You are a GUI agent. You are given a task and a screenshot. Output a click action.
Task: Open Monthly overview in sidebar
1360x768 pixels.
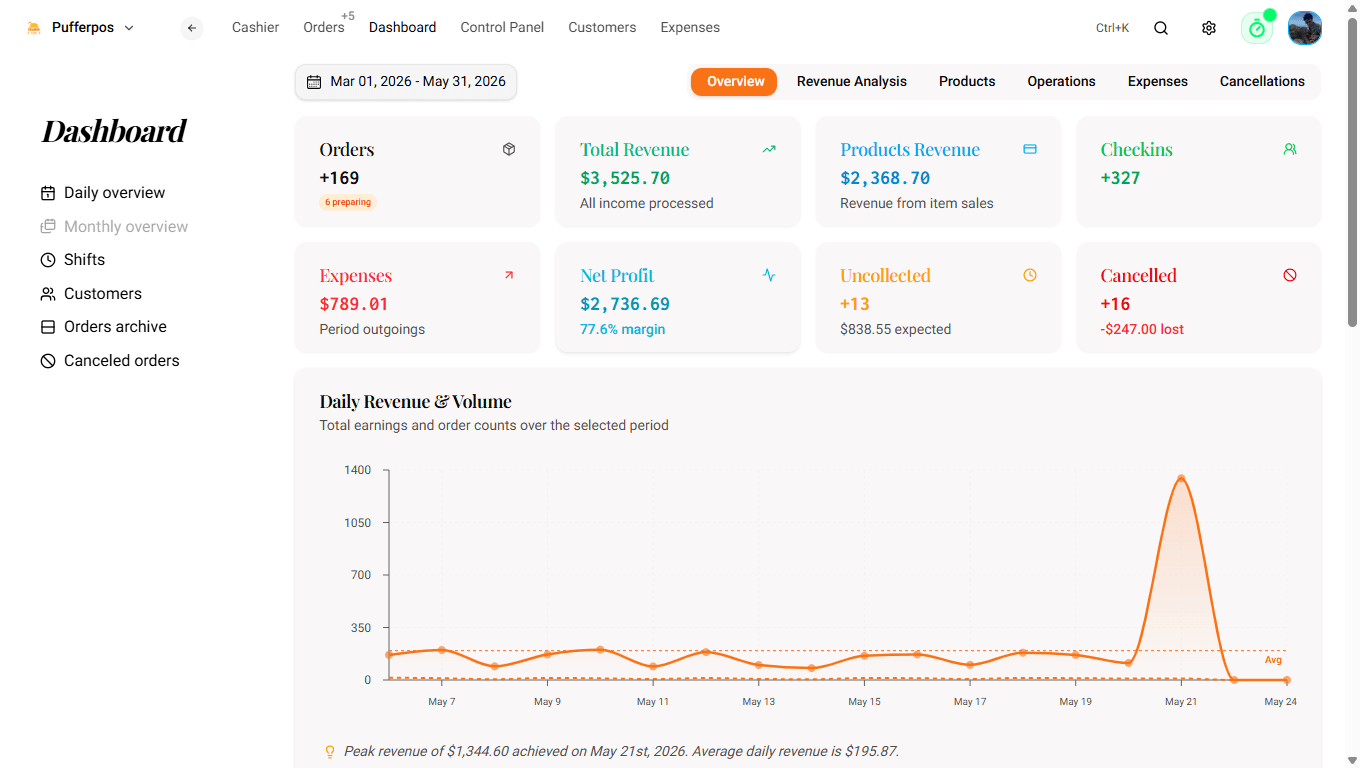114,227
